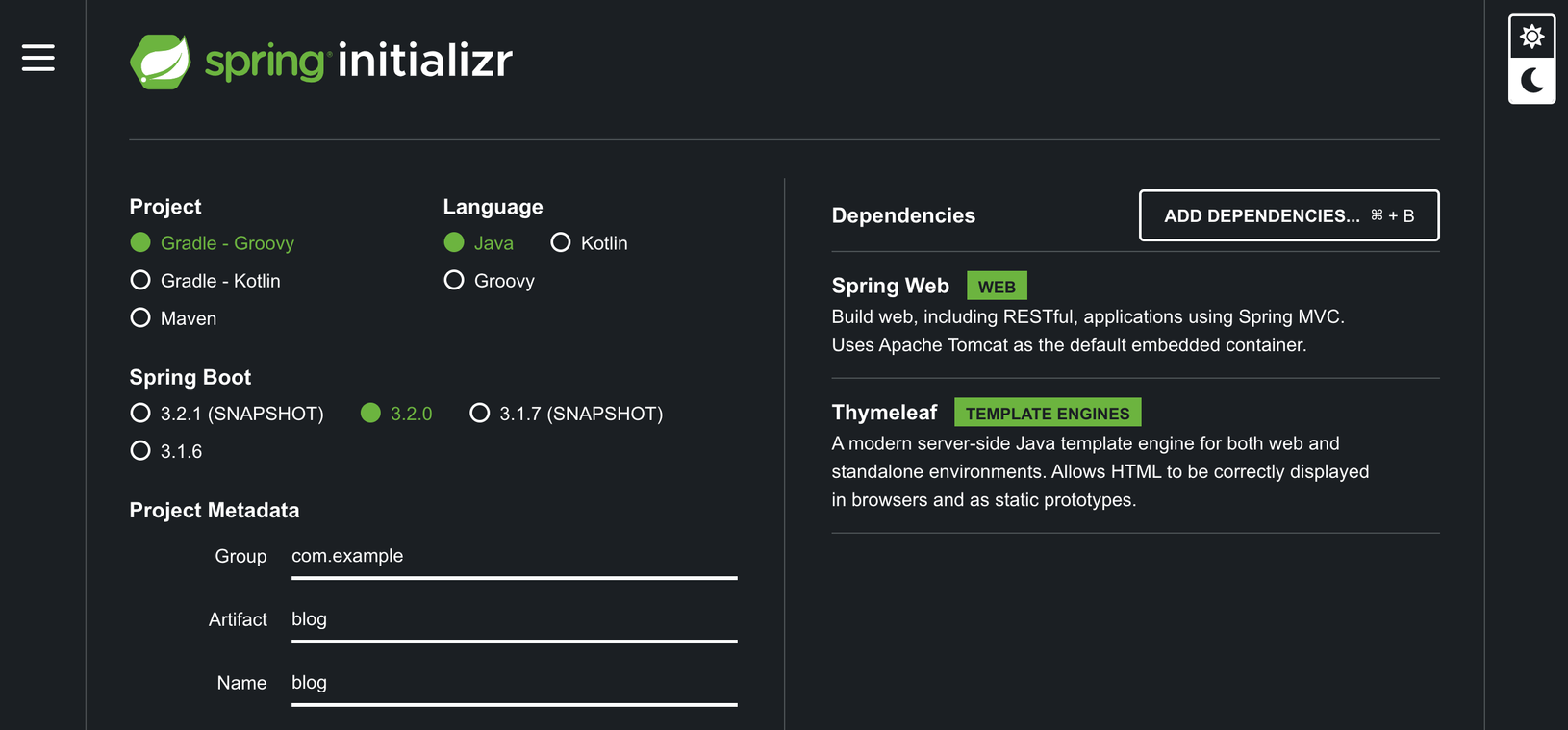Viewport: 1568px width, 730px height.
Task: Select Gradle - Kotlin project type
Action: click(206, 281)
